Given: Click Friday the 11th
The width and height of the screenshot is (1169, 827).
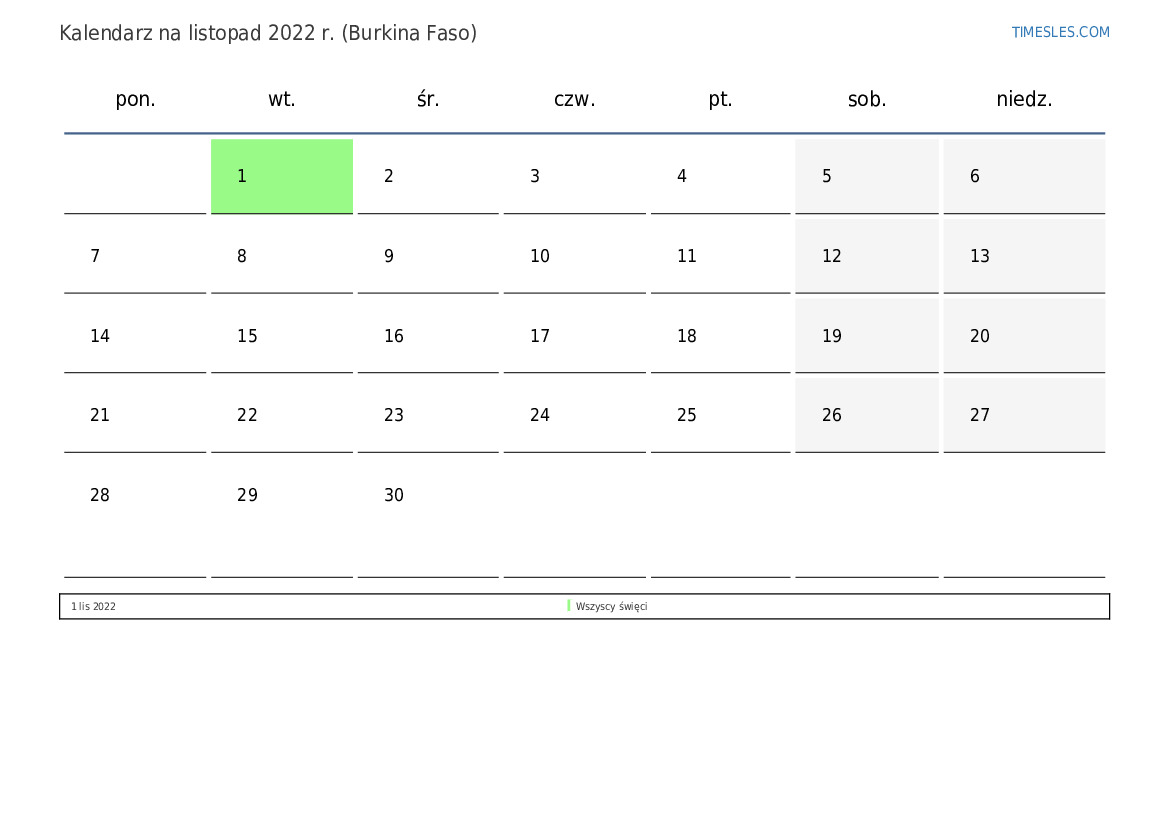Looking at the screenshot, I should tap(720, 256).
